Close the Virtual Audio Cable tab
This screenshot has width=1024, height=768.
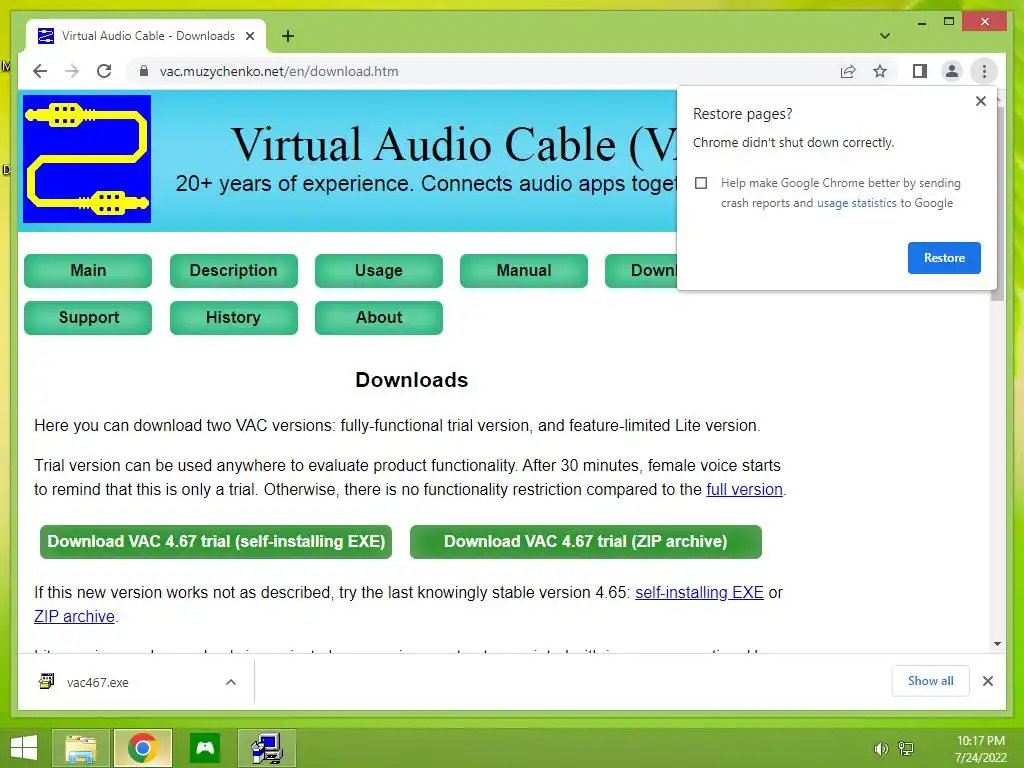tap(249, 36)
